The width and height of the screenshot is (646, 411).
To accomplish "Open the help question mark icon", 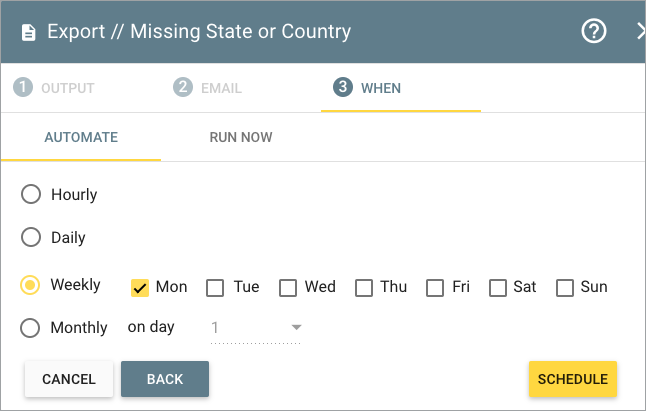I will tap(594, 31).
